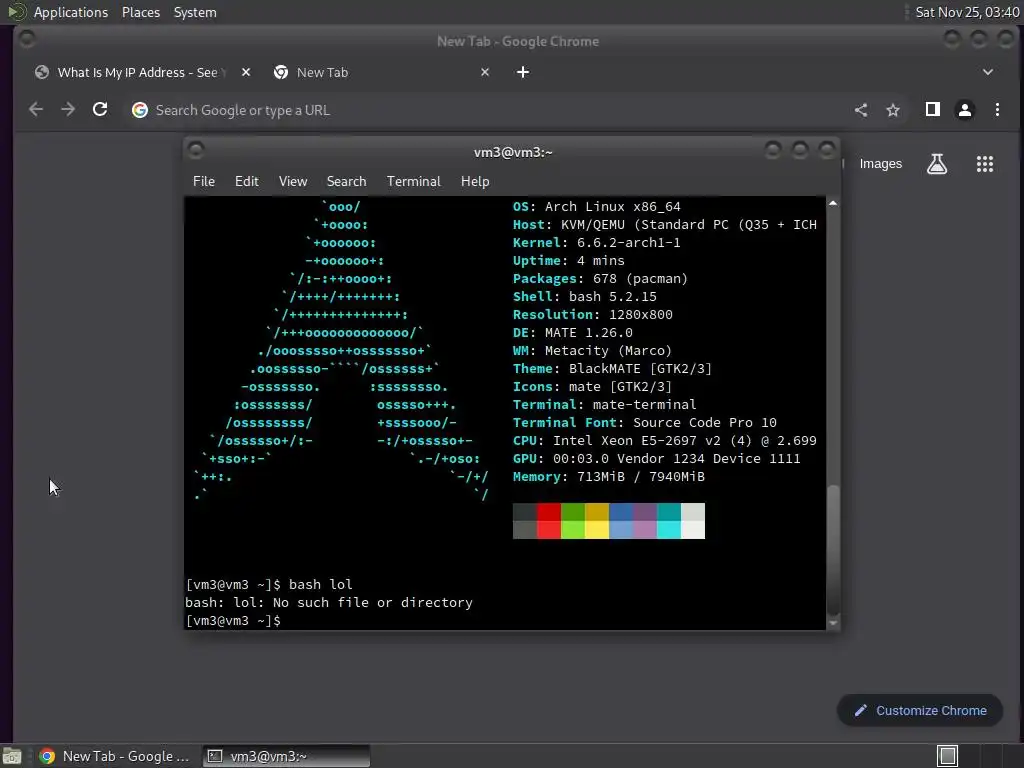
Task: Open the Places menu in panel
Action: click(141, 12)
